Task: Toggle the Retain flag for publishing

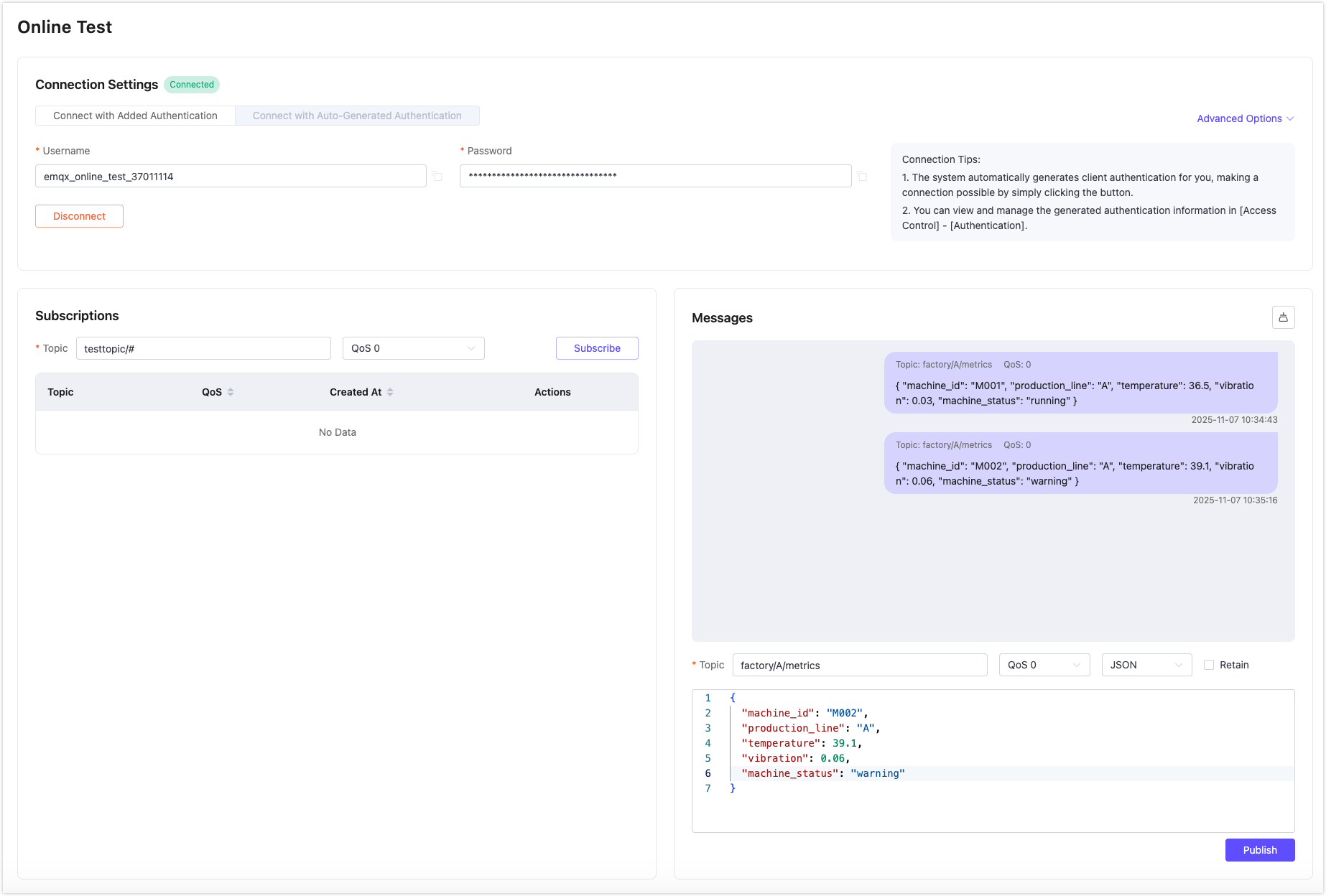Action: click(x=1209, y=665)
